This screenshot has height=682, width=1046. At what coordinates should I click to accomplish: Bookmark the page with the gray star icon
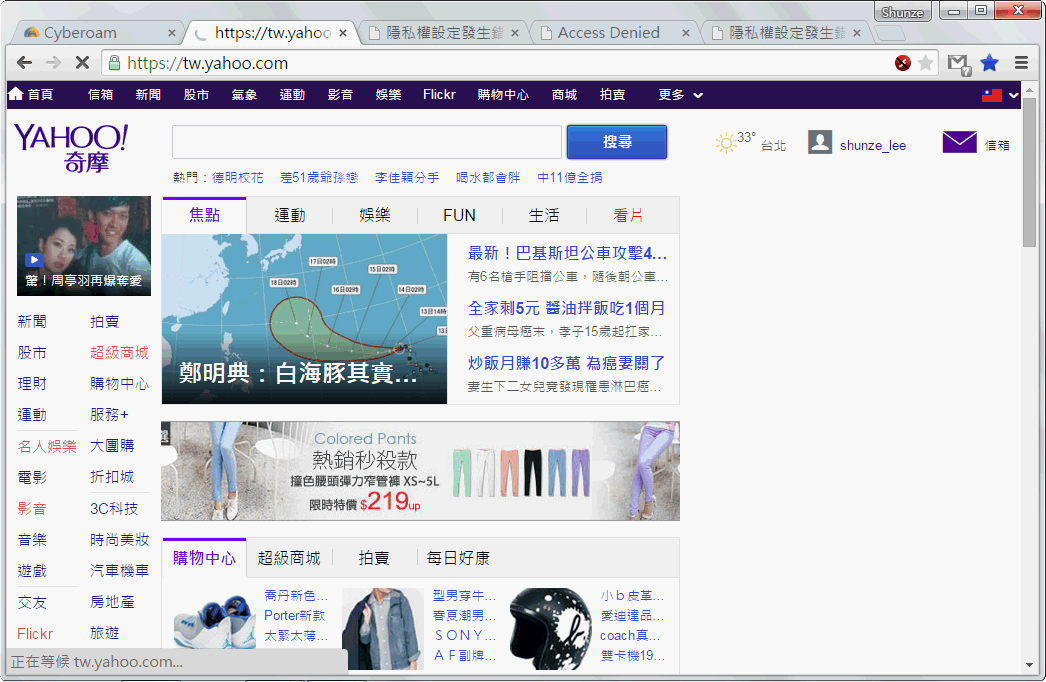pos(925,63)
